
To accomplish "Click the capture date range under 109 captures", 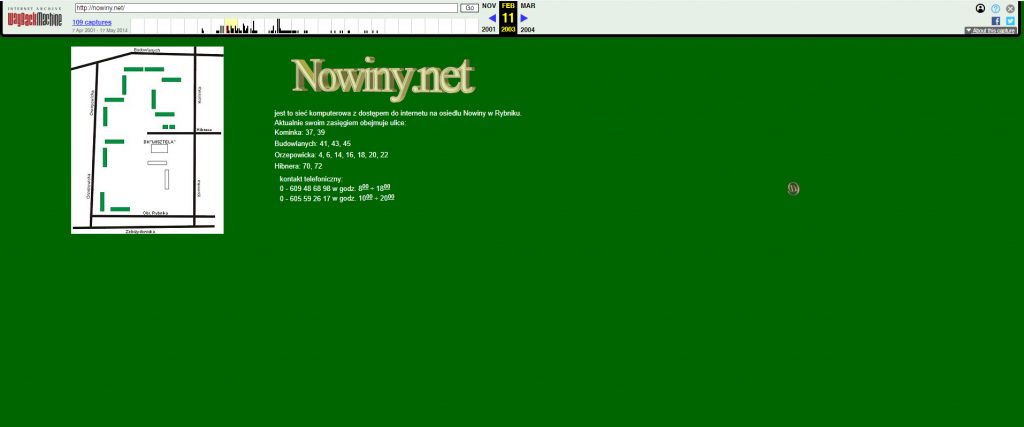I will click(x=100, y=30).
